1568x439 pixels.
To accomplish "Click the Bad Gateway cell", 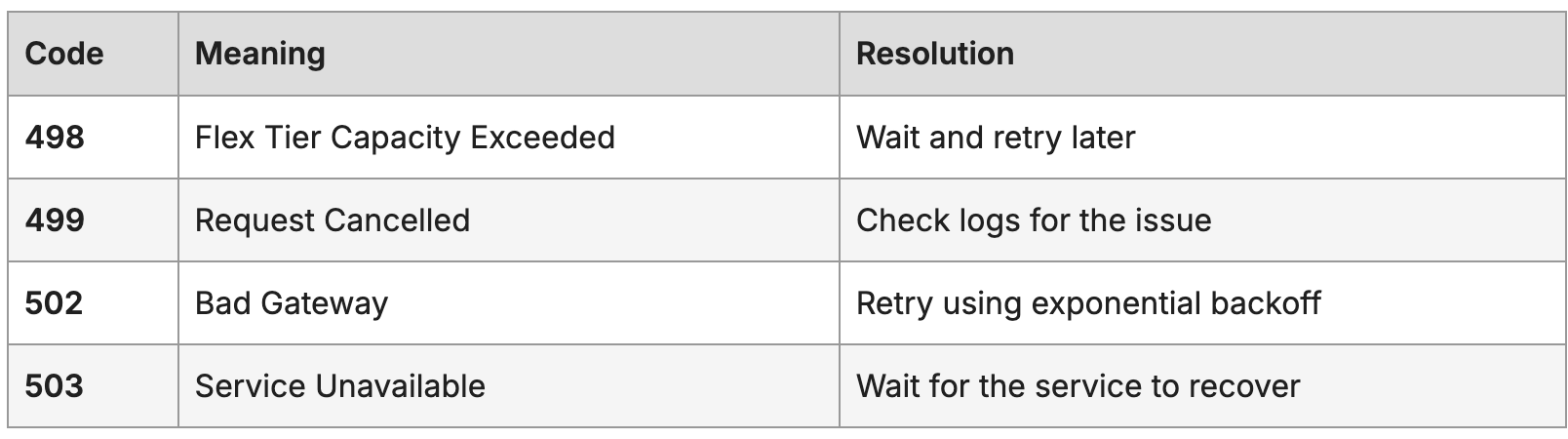I will [x=292, y=303].
